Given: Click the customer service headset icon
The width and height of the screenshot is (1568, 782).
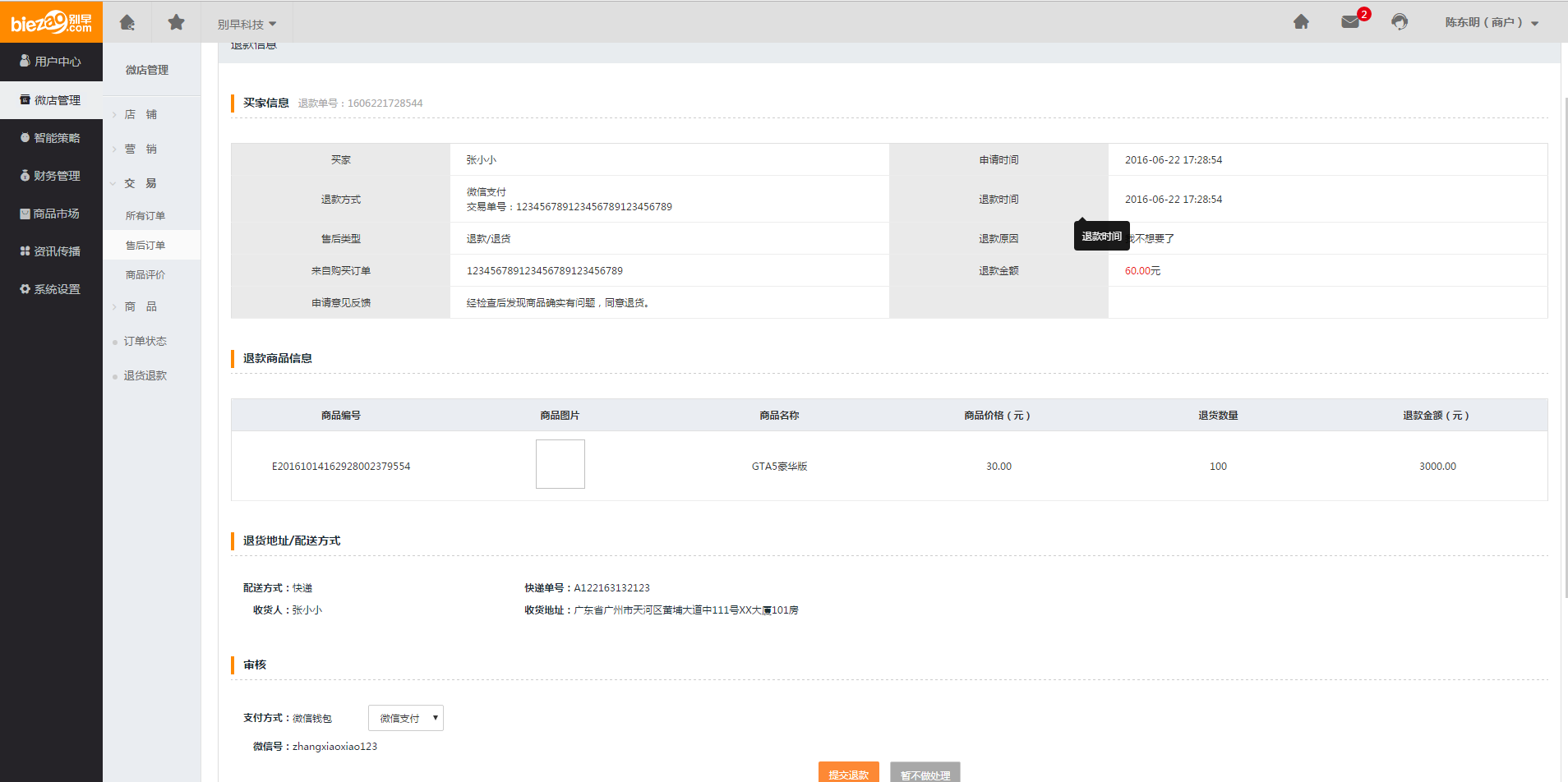Looking at the screenshot, I should point(1400,22).
